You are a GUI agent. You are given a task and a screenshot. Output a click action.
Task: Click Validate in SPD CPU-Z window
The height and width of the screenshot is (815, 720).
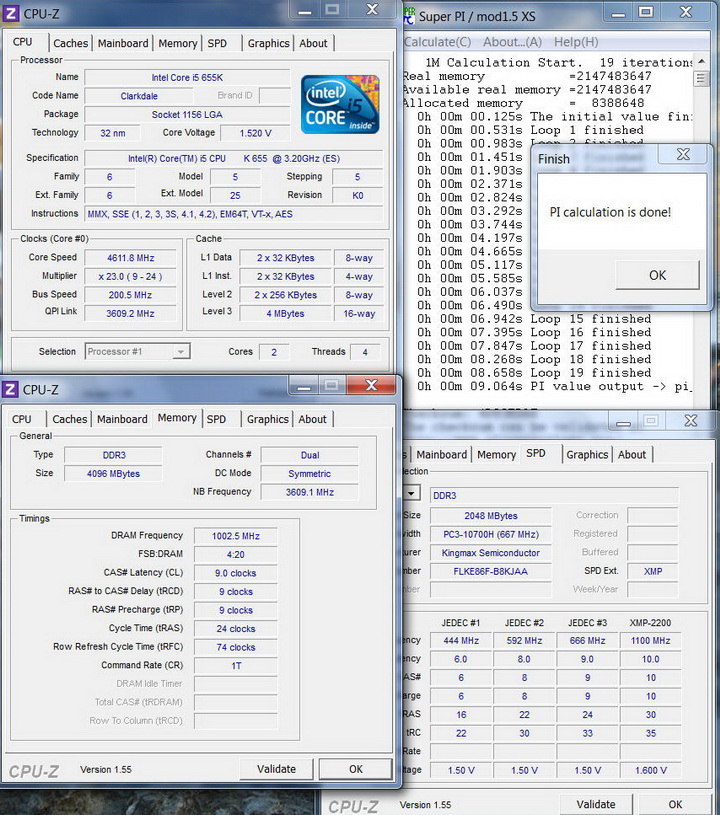click(x=596, y=804)
